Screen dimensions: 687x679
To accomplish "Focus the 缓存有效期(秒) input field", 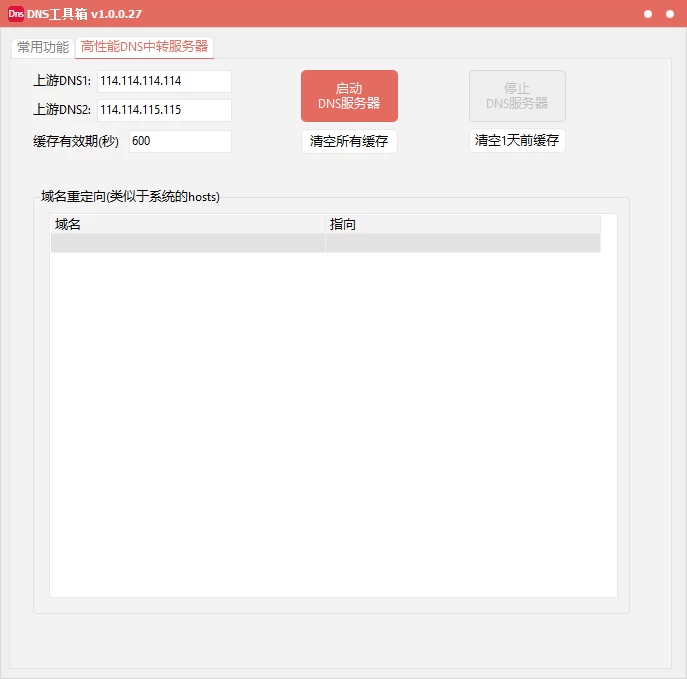I will pyautogui.click(x=180, y=141).
